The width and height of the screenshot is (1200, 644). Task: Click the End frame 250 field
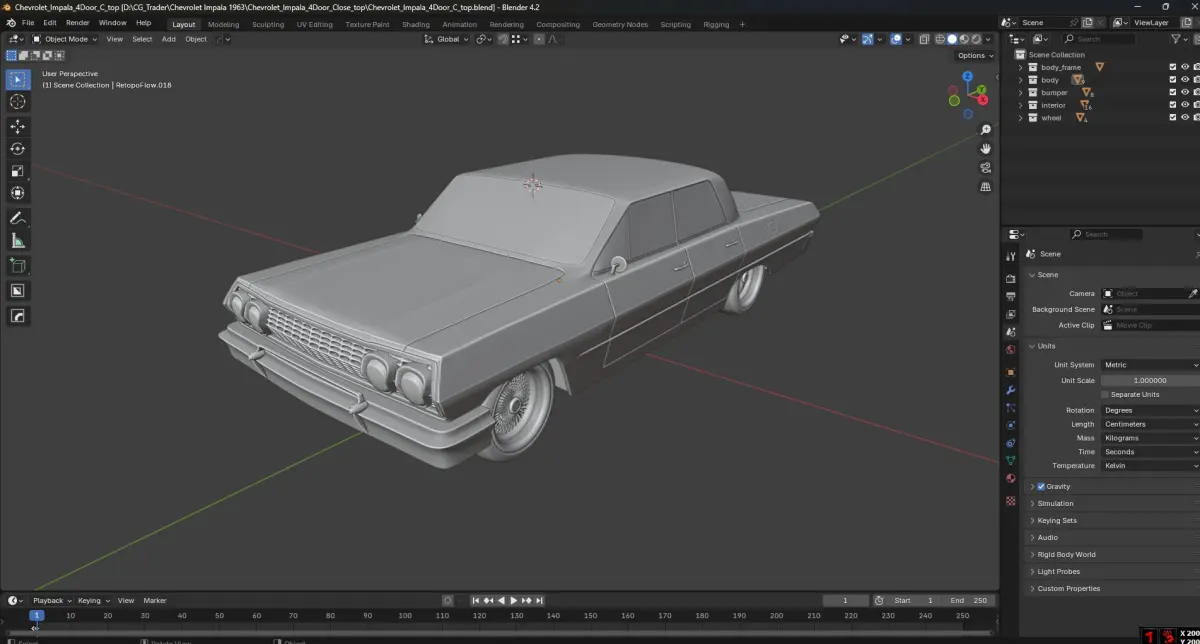(969, 600)
